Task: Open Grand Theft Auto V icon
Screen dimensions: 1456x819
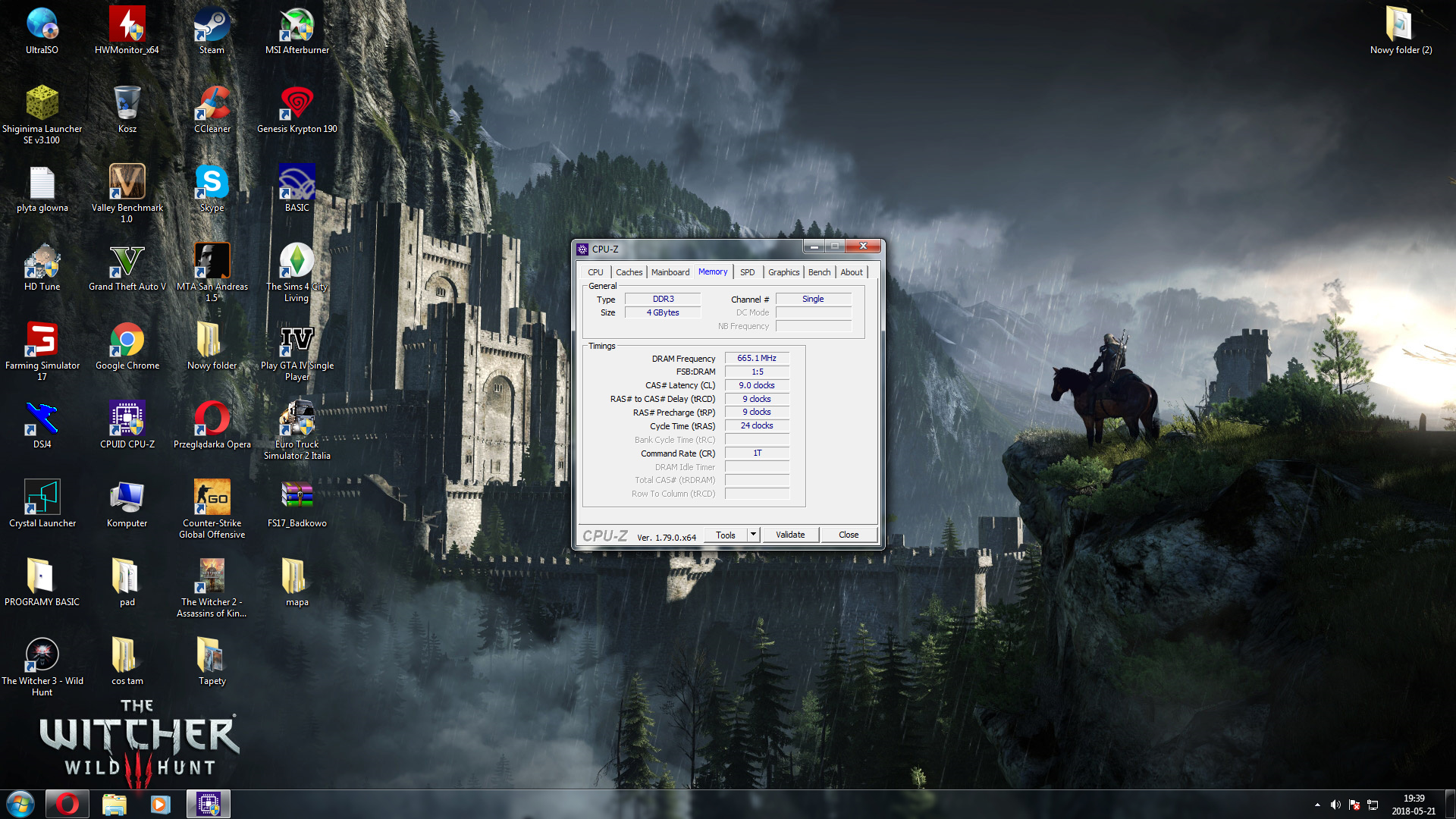Action: coord(127,268)
